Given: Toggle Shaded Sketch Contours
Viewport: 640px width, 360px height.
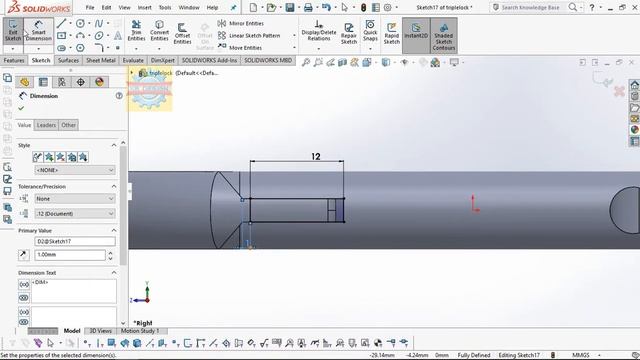Looking at the screenshot, I should point(444,36).
